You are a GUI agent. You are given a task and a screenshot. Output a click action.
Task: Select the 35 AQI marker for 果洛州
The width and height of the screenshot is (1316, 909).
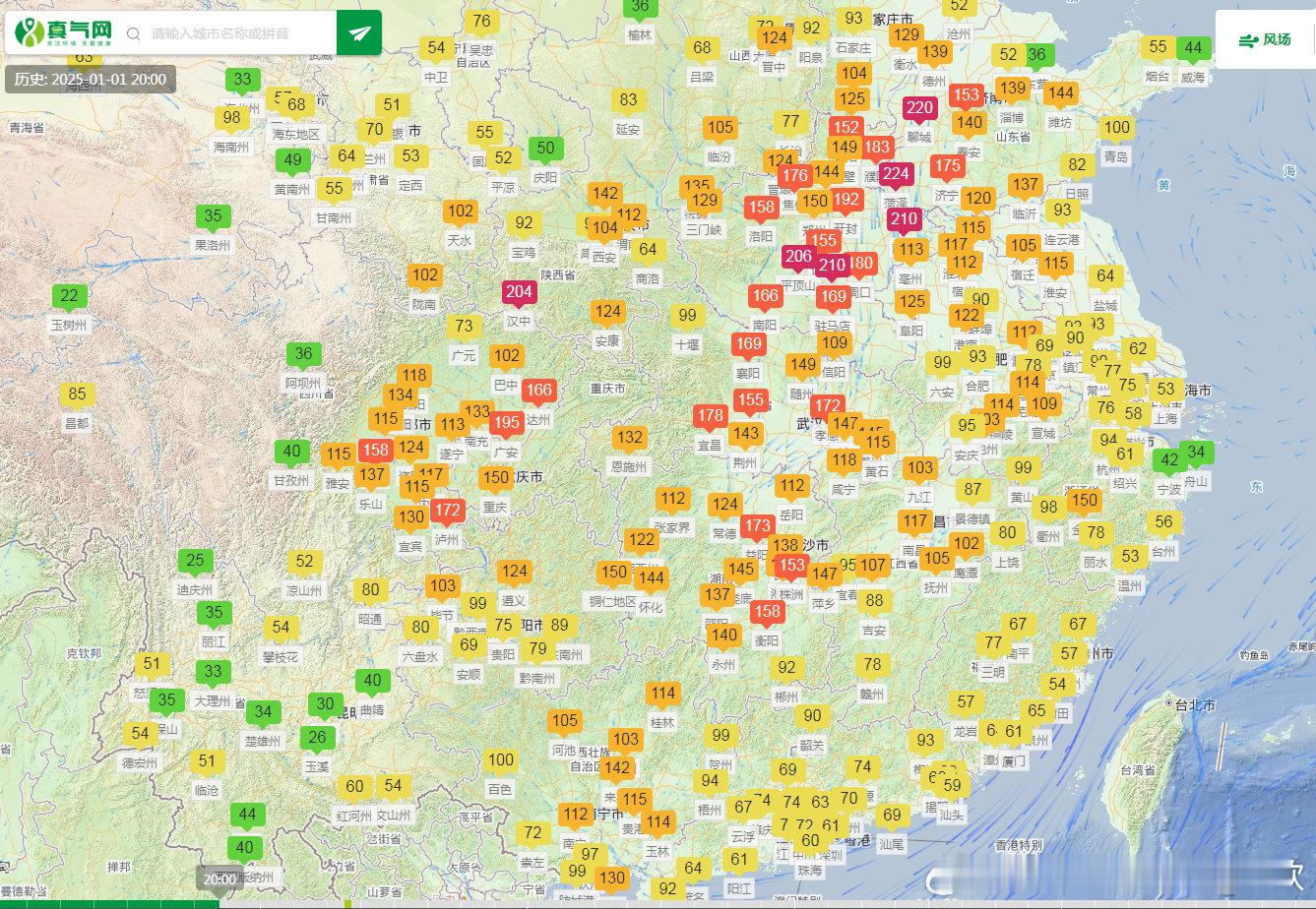pos(213,217)
